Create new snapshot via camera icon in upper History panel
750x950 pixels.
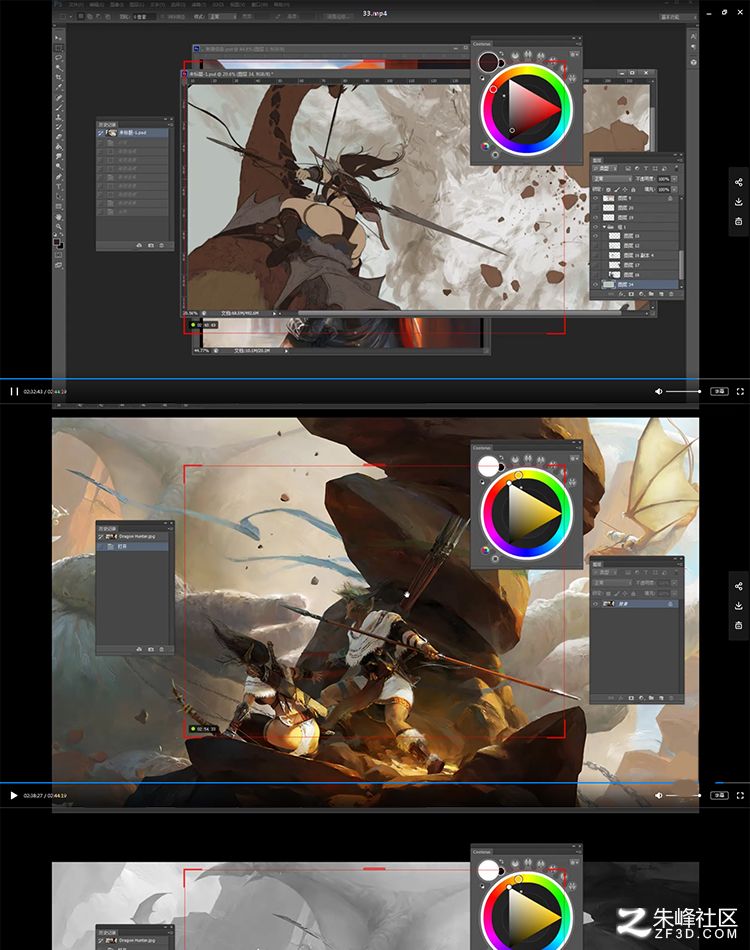151,245
